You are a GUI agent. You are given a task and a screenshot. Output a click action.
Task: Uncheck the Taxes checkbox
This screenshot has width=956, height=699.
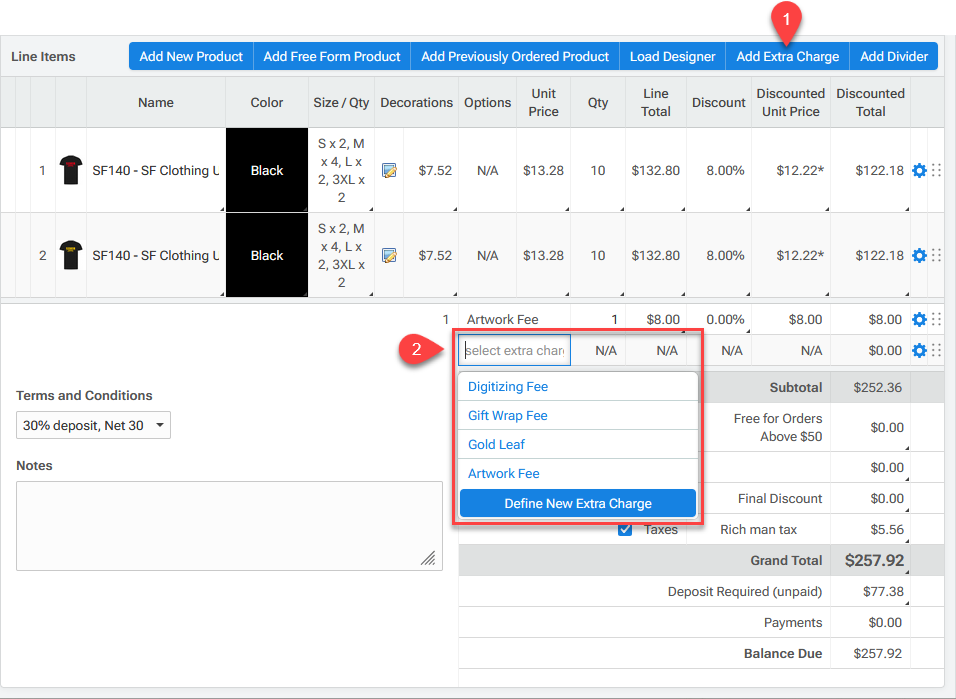(625, 529)
